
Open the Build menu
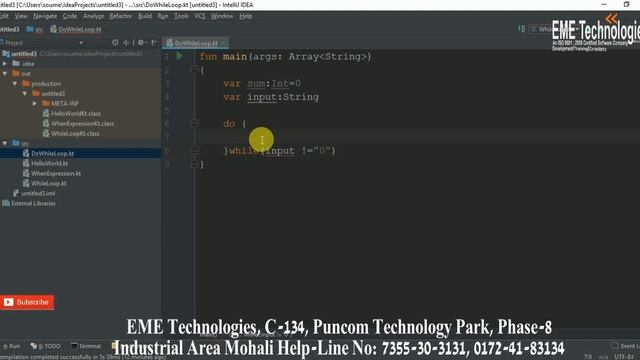144,16
